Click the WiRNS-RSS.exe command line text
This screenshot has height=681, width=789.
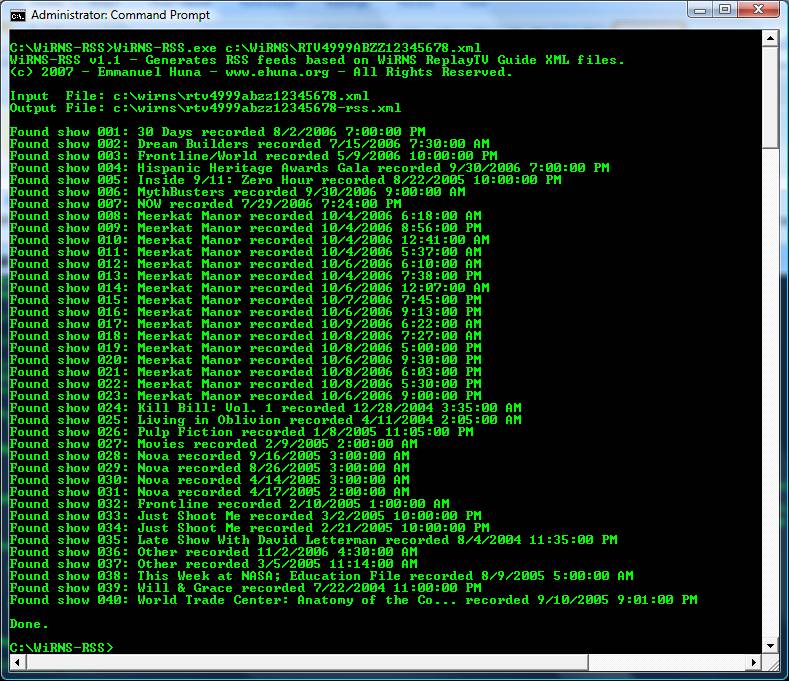245,48
